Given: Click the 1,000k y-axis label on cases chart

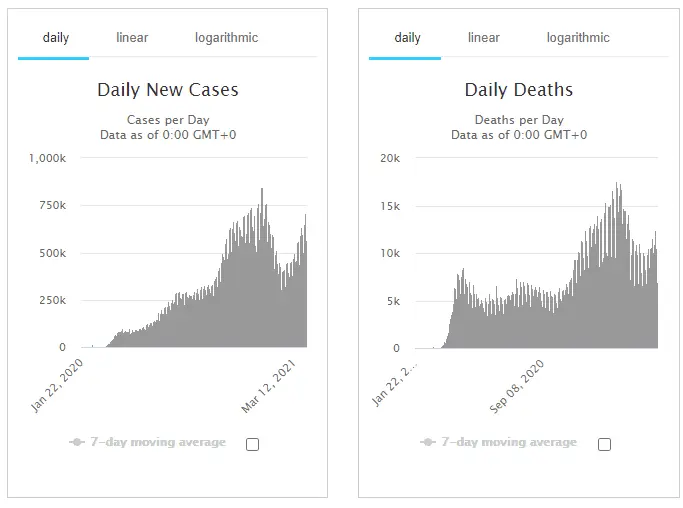Looking at the screenshot, I should point(47,158).
